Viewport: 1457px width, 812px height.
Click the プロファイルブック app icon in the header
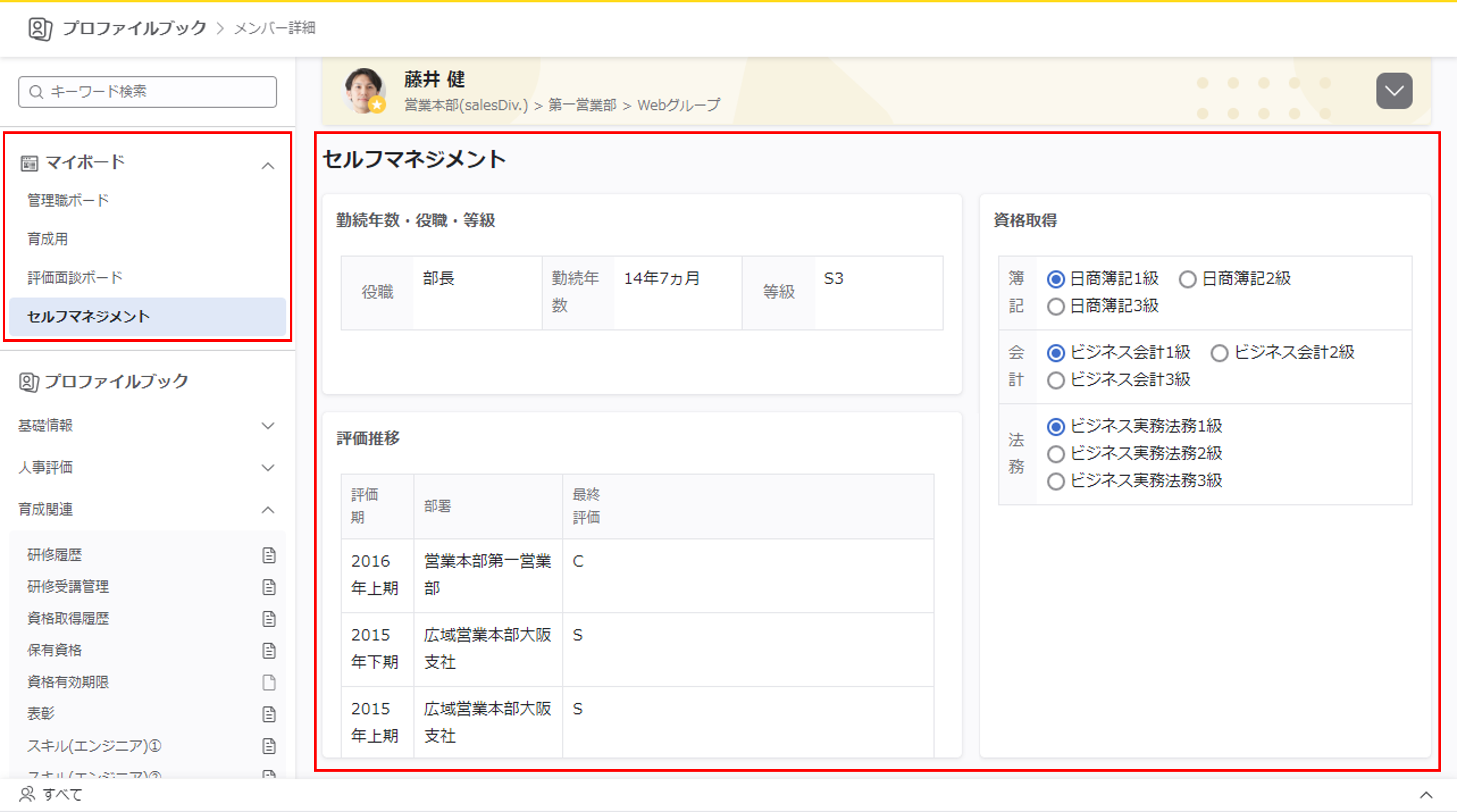point(40,28)
